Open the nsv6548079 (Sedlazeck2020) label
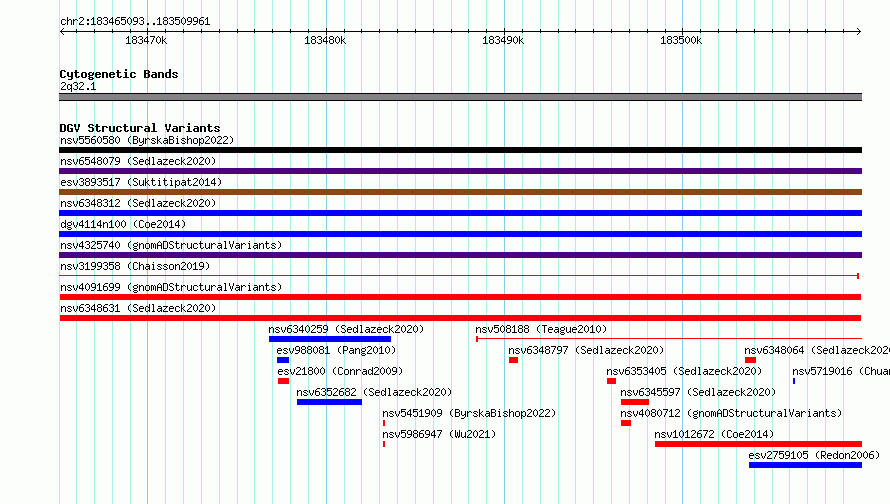The width and height of the screenshot is (890, 504). [138, 161]
